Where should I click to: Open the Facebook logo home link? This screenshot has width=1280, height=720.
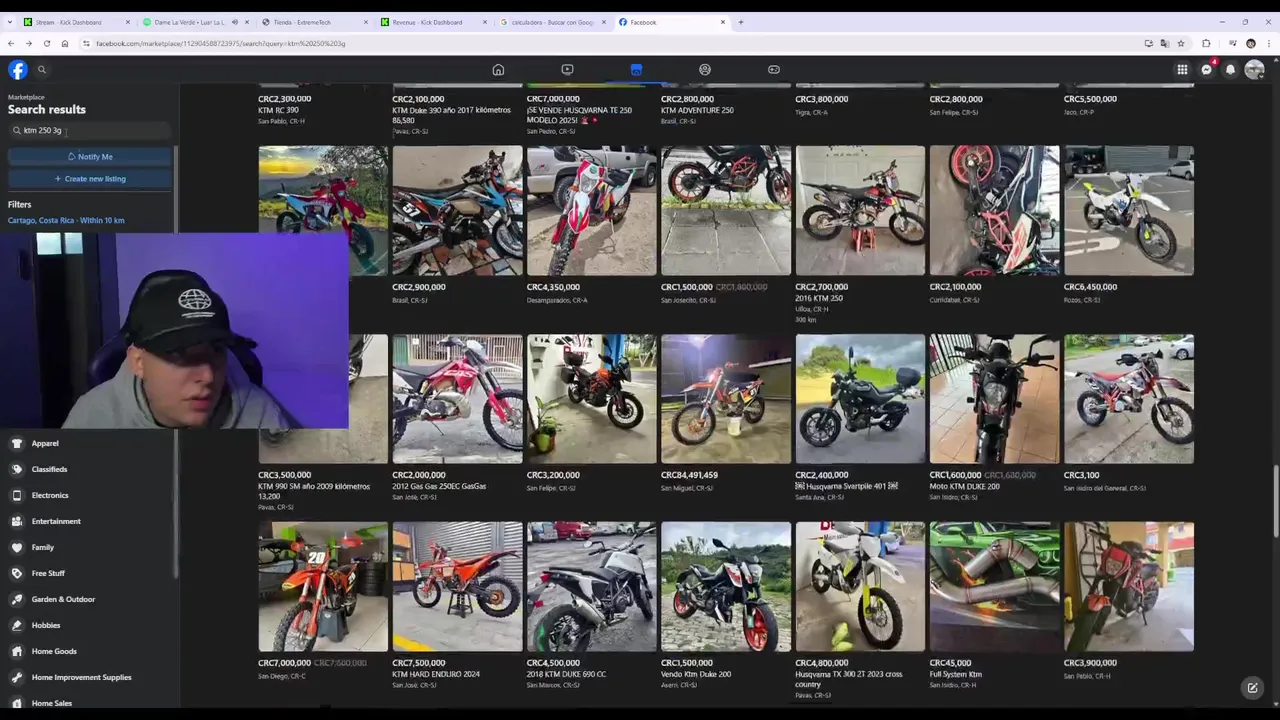coord(18,69)
